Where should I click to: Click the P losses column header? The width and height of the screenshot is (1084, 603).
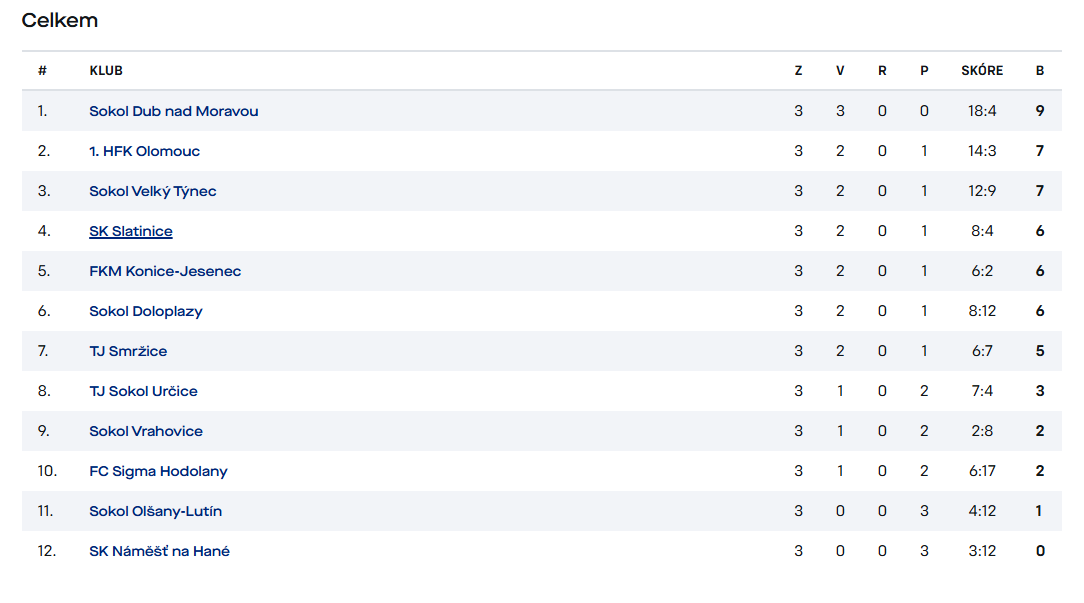click(x=924, y=71)
